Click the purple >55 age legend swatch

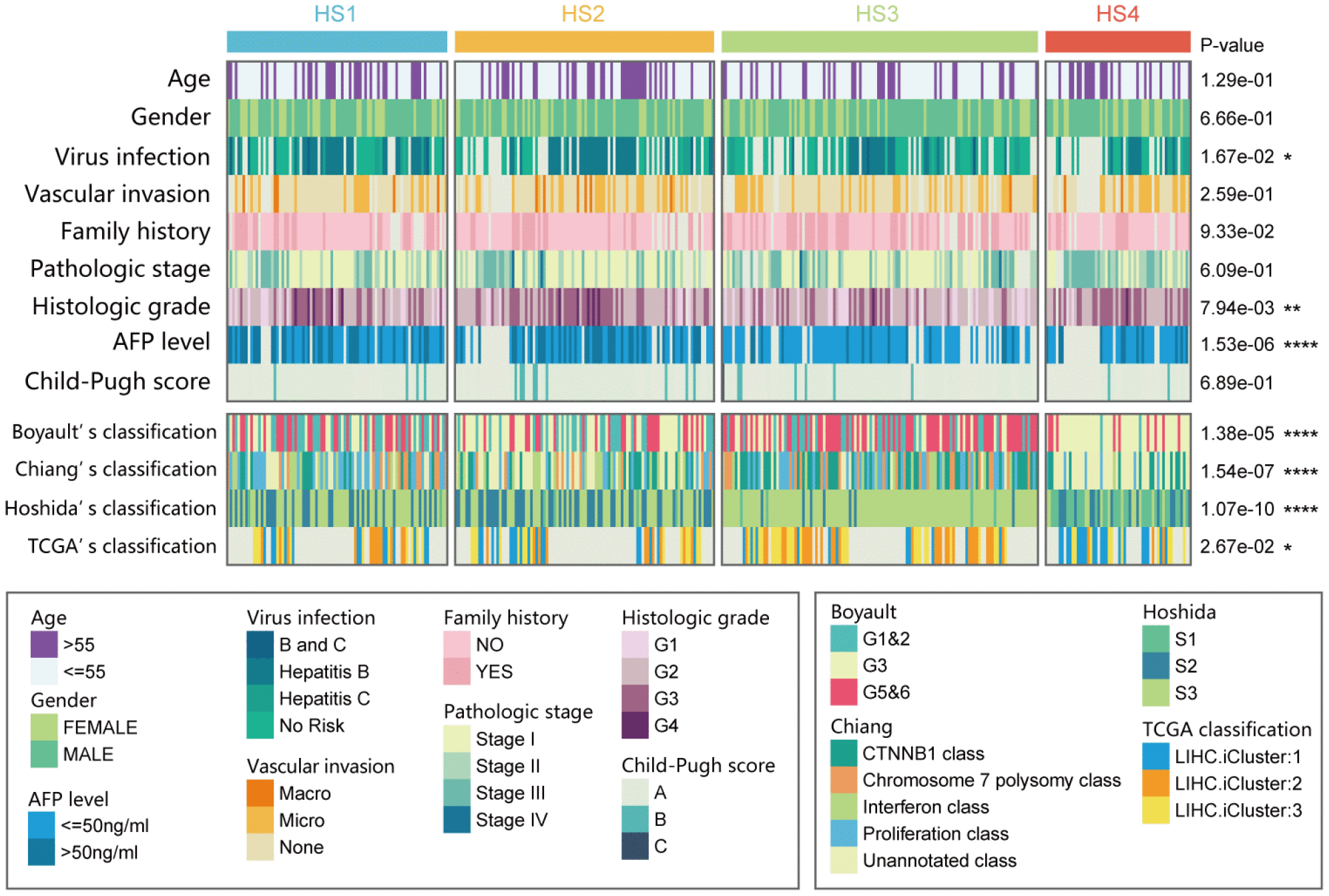[44, 644]
